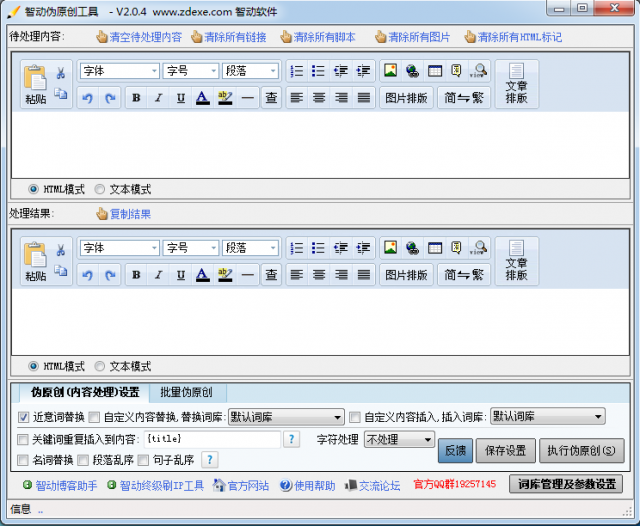Pick highlight color in top editor
Screen dimensions: 640x526
(225, 98)
